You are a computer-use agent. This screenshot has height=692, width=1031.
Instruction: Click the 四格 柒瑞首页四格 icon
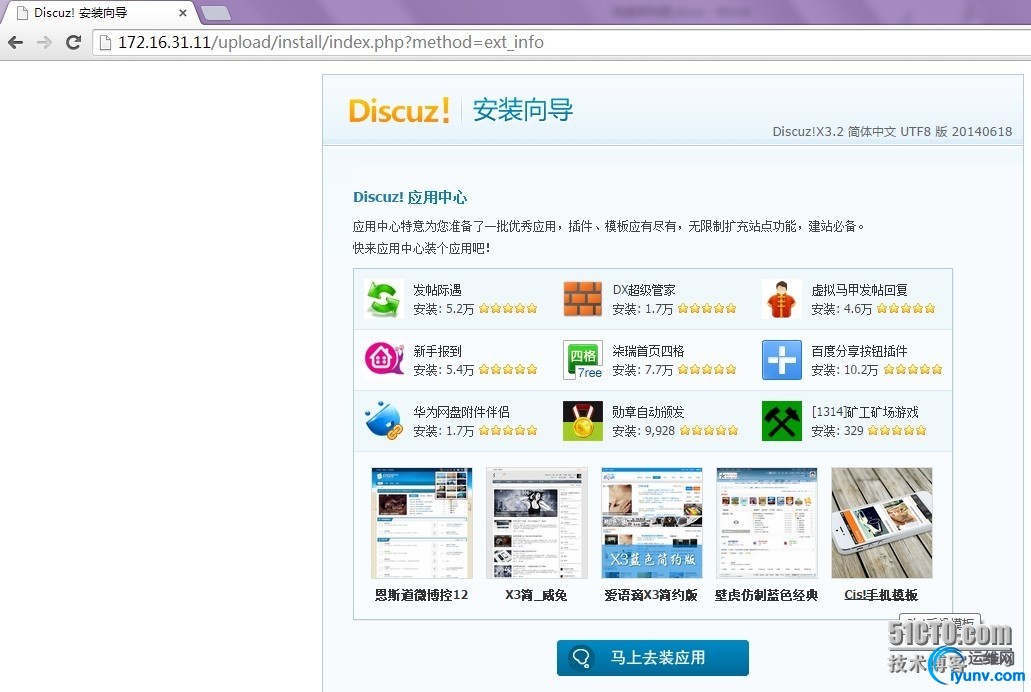click(583, 360)
